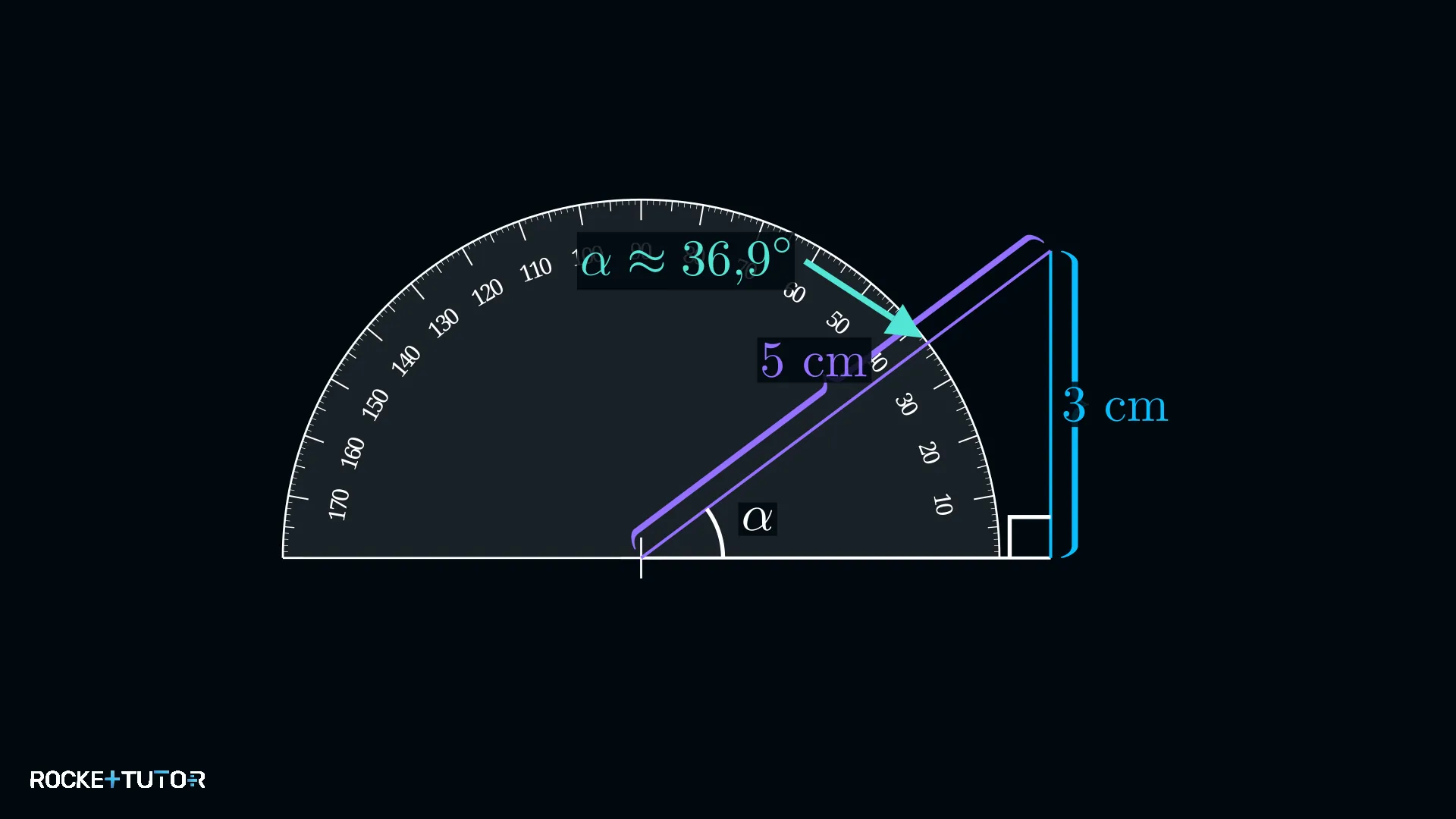Click the '5 cm' hypotenuse label
This screenshot has width=1456, height=819.
click(x=814, y=360)
